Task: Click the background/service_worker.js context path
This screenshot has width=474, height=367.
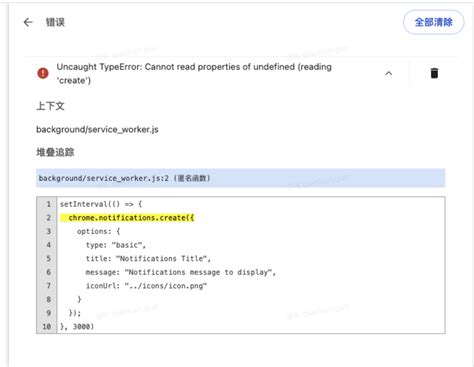Action: tap(97, 129)
